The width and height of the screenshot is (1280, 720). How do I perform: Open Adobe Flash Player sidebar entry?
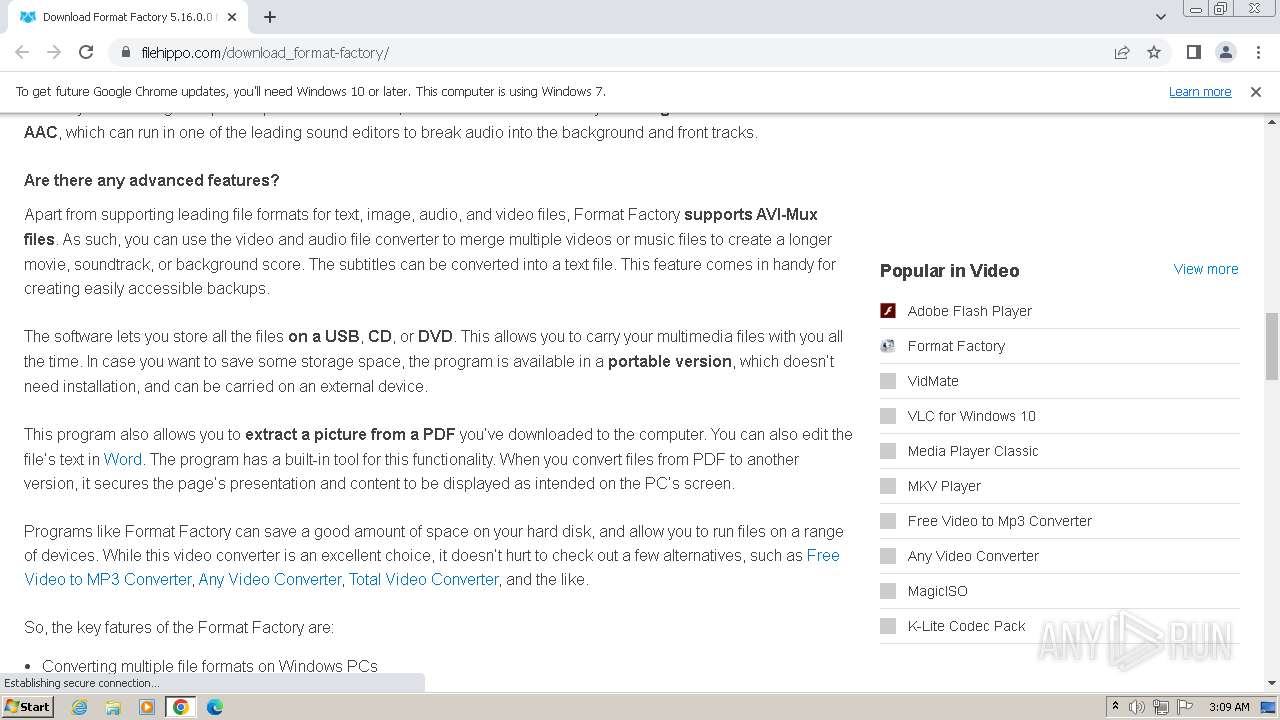tap(970, 311)
